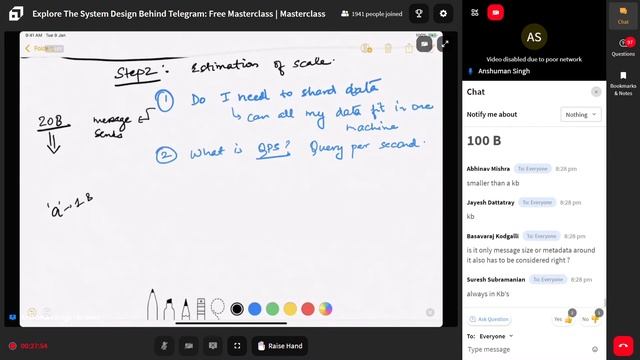Choose the blue color swatch

click(254, 309)
